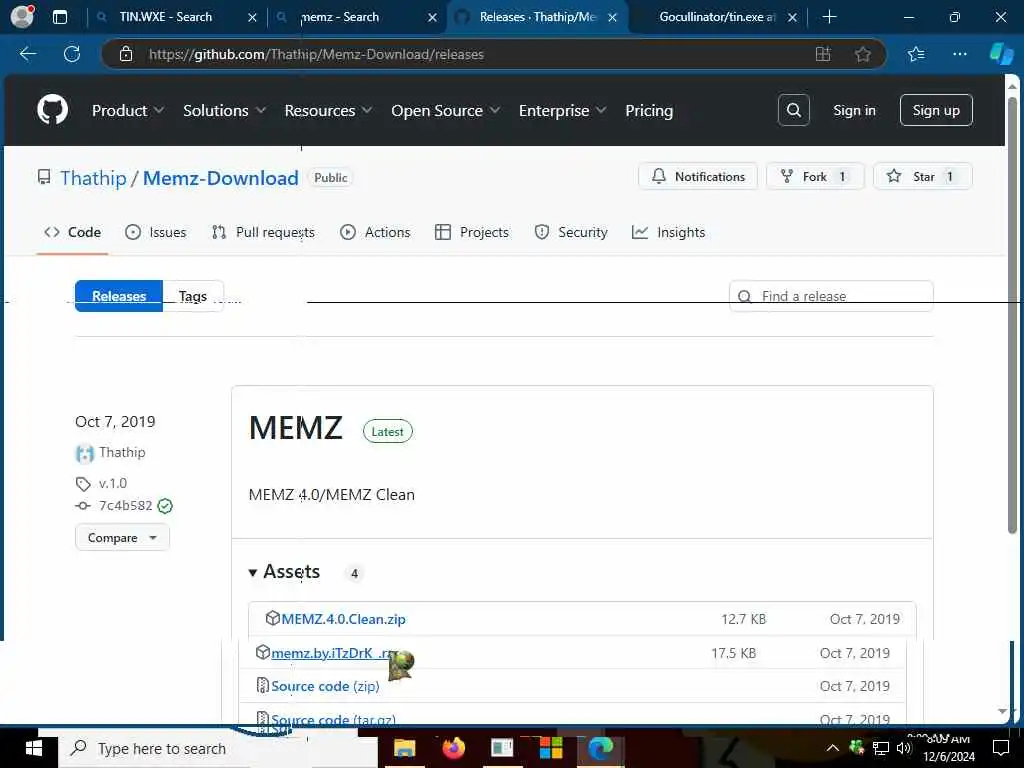Screen dimensions: 1024x768
Task: Click the Sign in link
Action: [854, 110]
